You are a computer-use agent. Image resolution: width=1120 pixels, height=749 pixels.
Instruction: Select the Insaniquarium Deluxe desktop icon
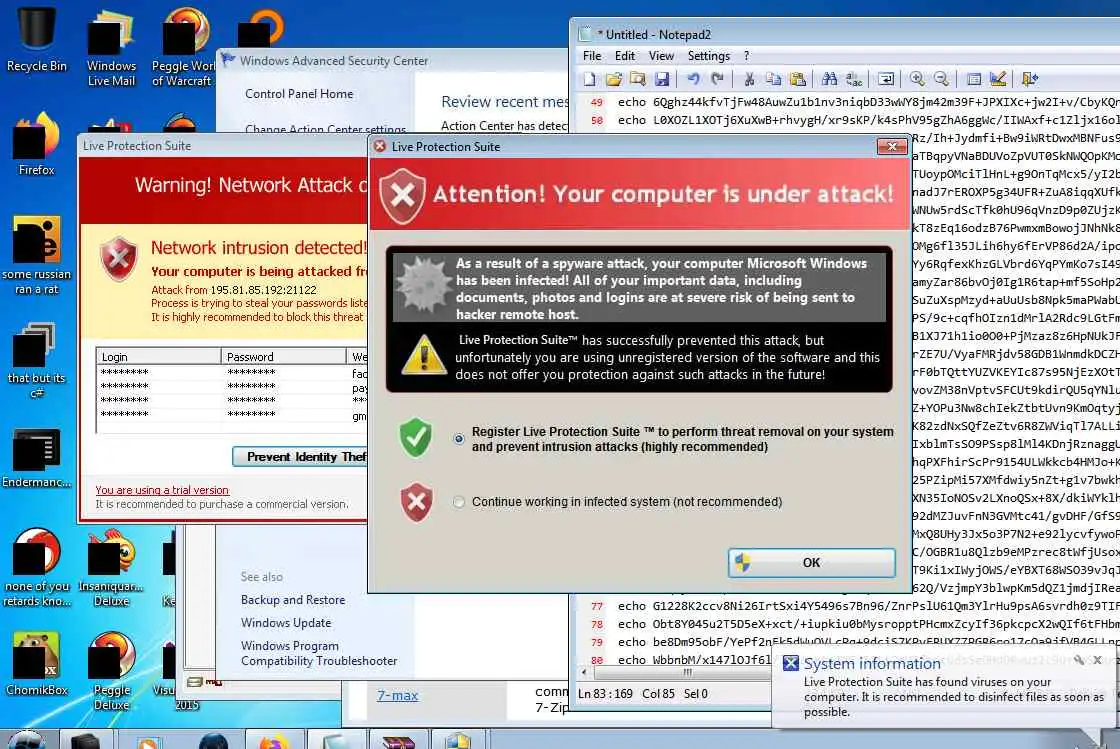(111, 568)
